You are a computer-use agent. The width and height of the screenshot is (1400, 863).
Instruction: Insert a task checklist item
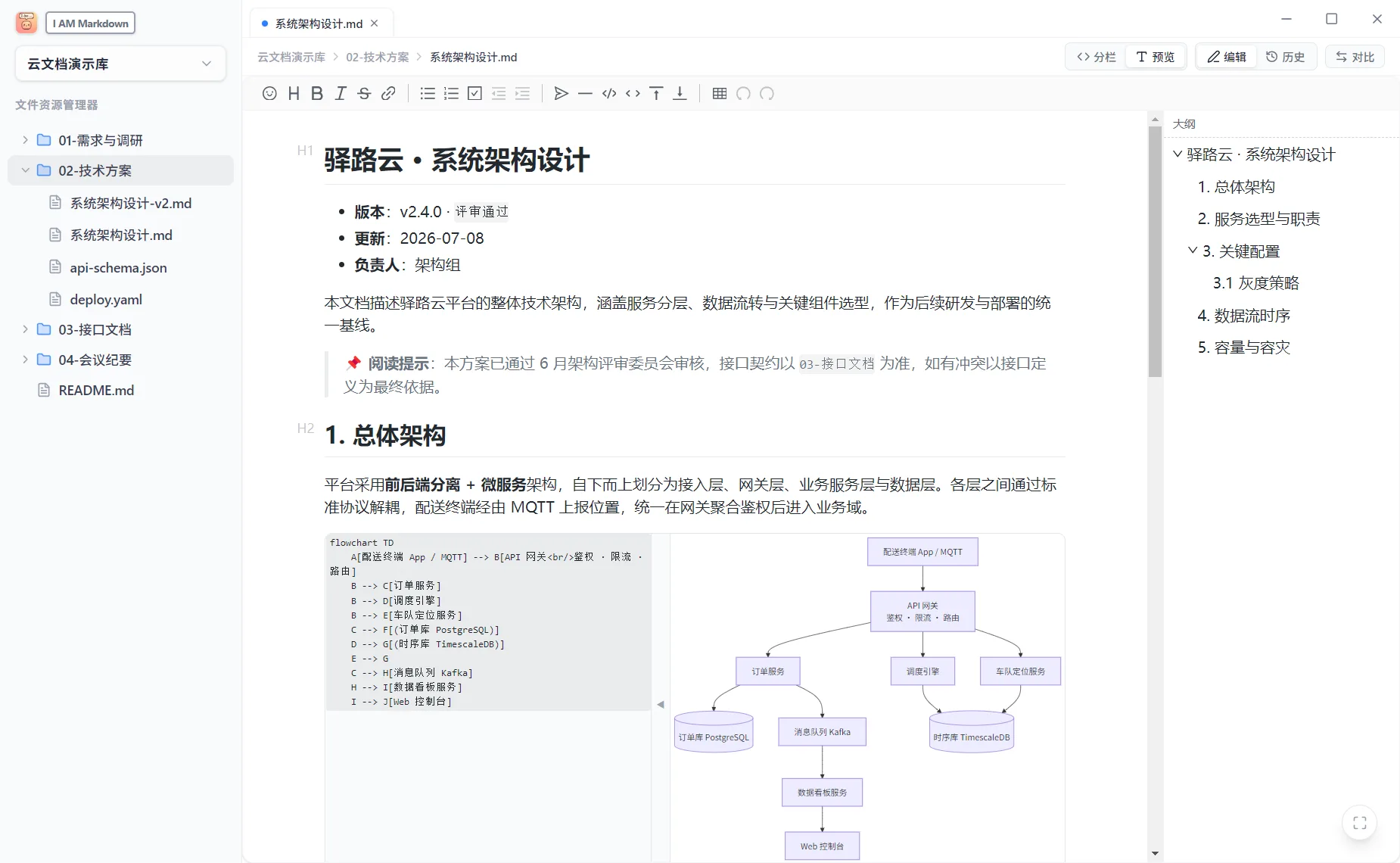tap(474, 93)
